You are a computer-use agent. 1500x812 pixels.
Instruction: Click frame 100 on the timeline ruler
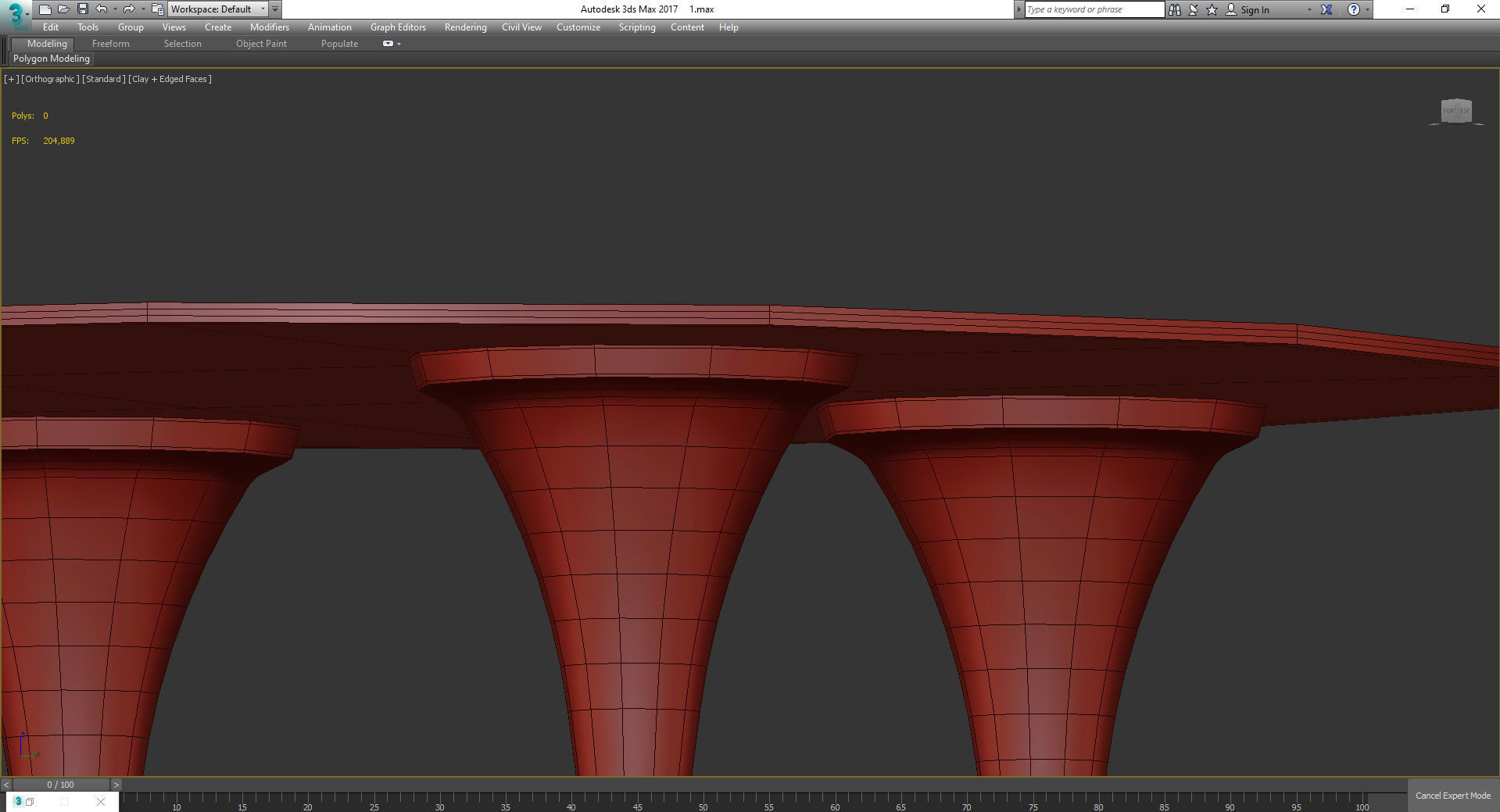coord(1362,807)
